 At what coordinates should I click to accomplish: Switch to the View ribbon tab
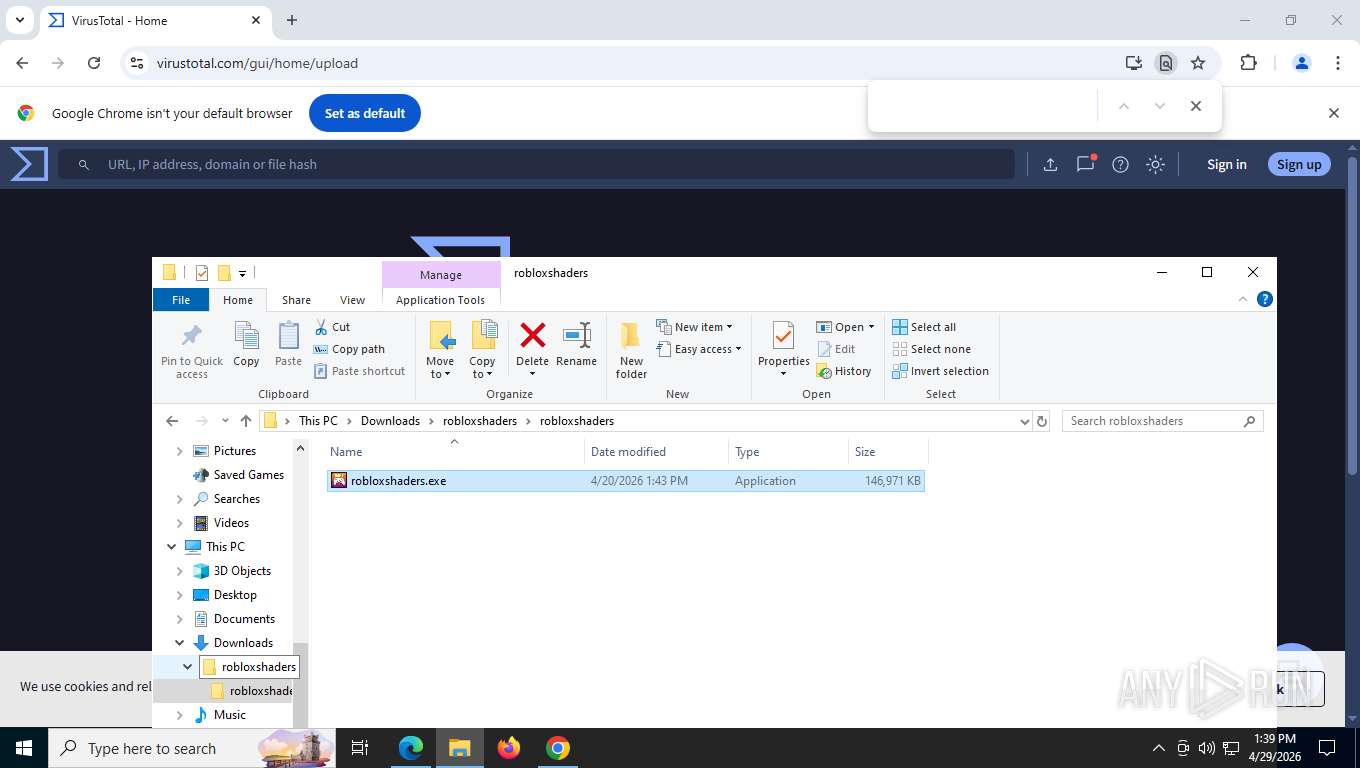[352, 300]
